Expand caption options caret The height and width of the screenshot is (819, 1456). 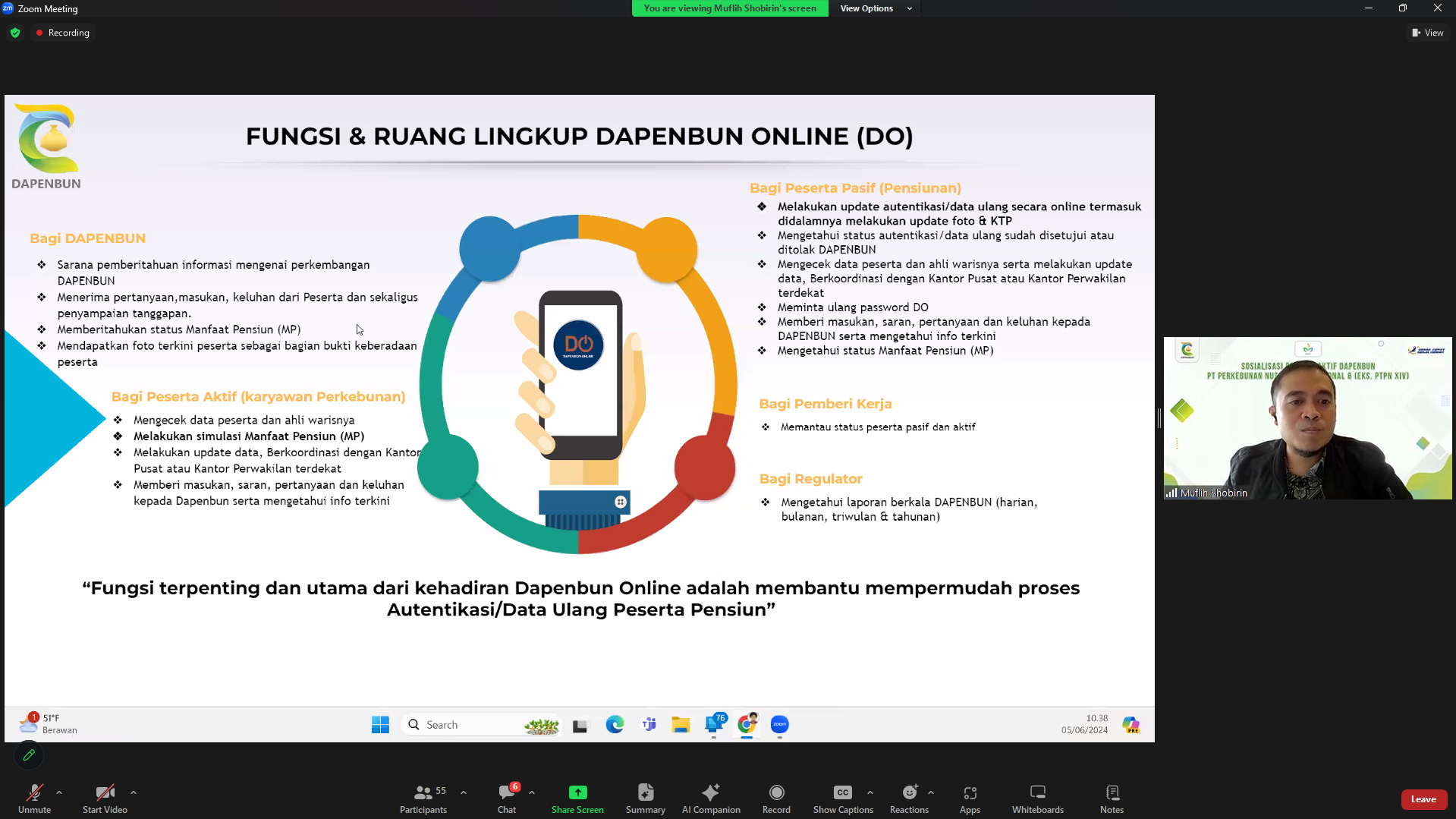pos(870,792)
